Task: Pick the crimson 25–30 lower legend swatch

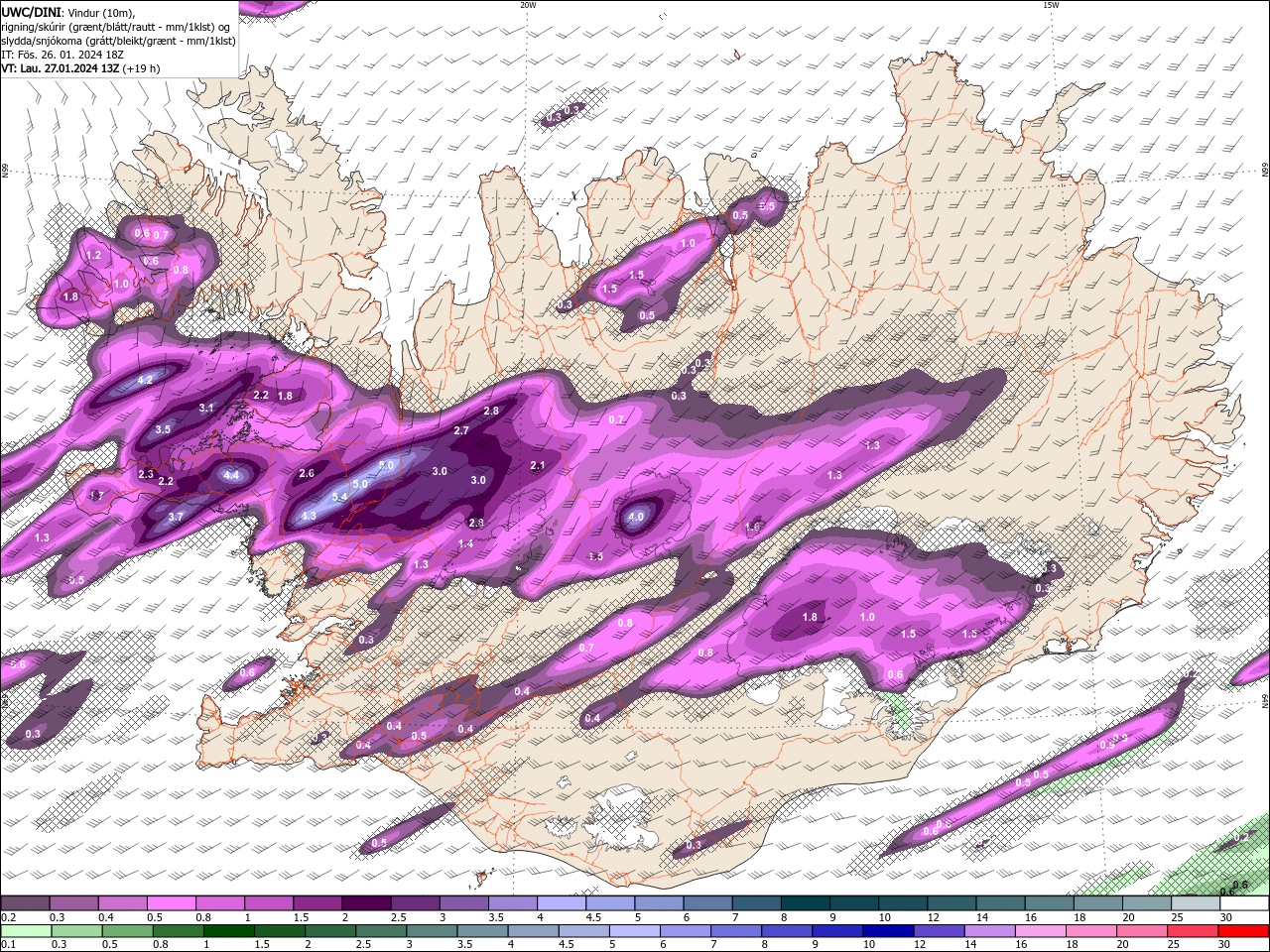Action: 1192,931
